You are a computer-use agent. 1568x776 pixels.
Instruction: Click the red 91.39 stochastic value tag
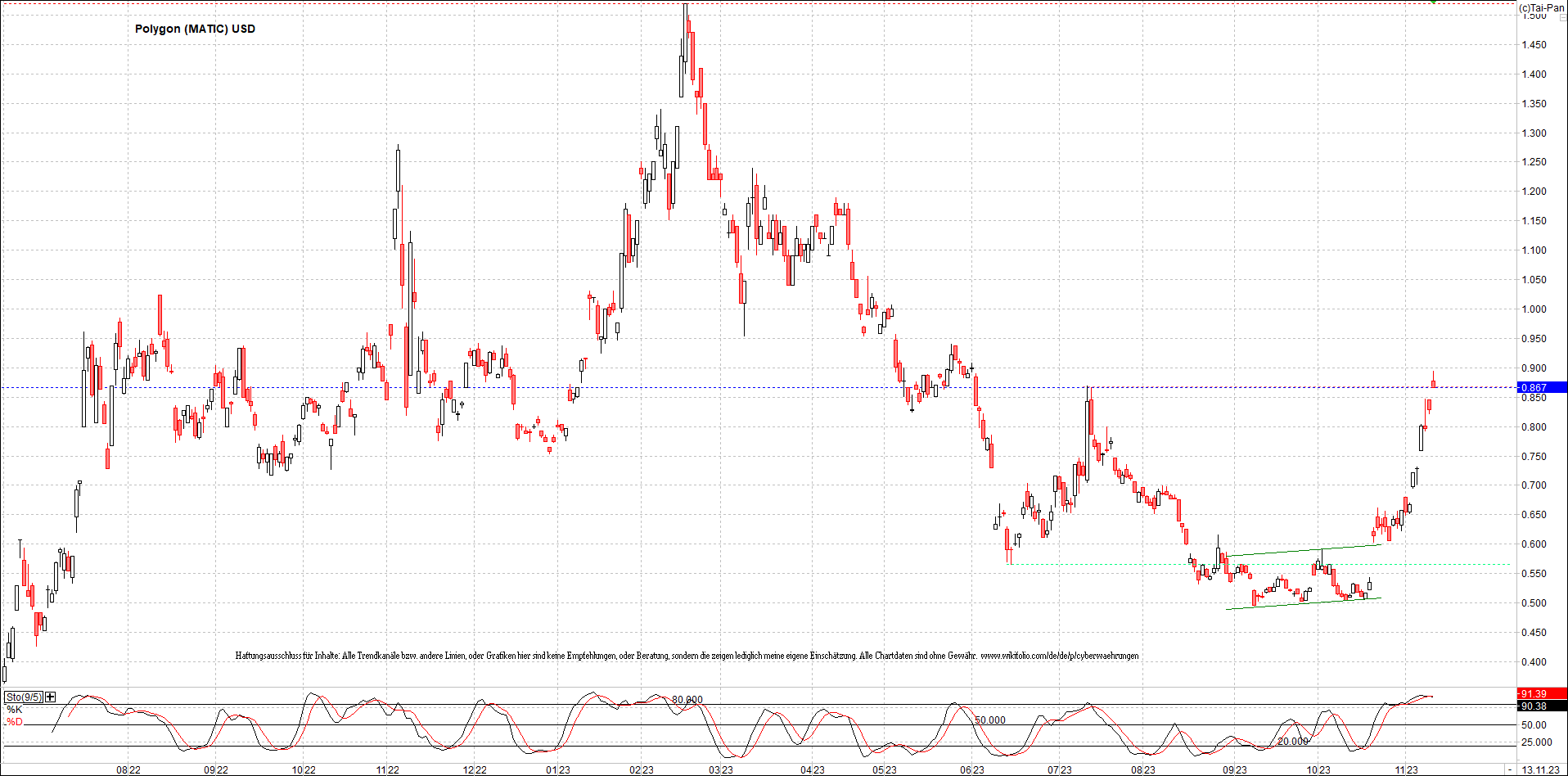tap(1542, 694)
